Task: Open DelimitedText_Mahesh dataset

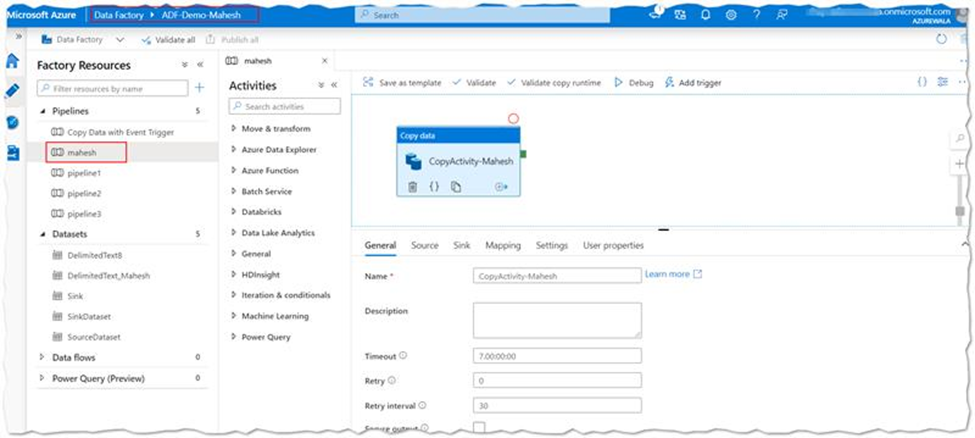Action: click(108, 275)
